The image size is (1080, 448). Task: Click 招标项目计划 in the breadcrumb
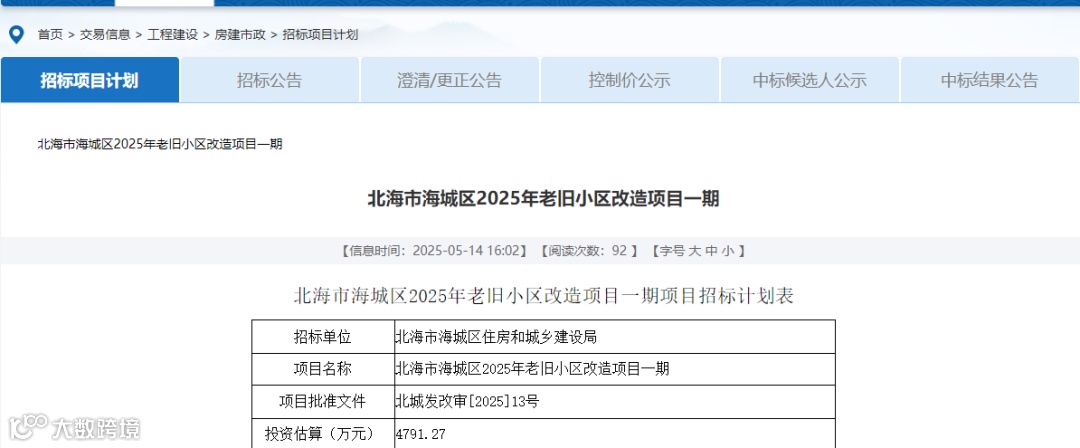(320, 34)
